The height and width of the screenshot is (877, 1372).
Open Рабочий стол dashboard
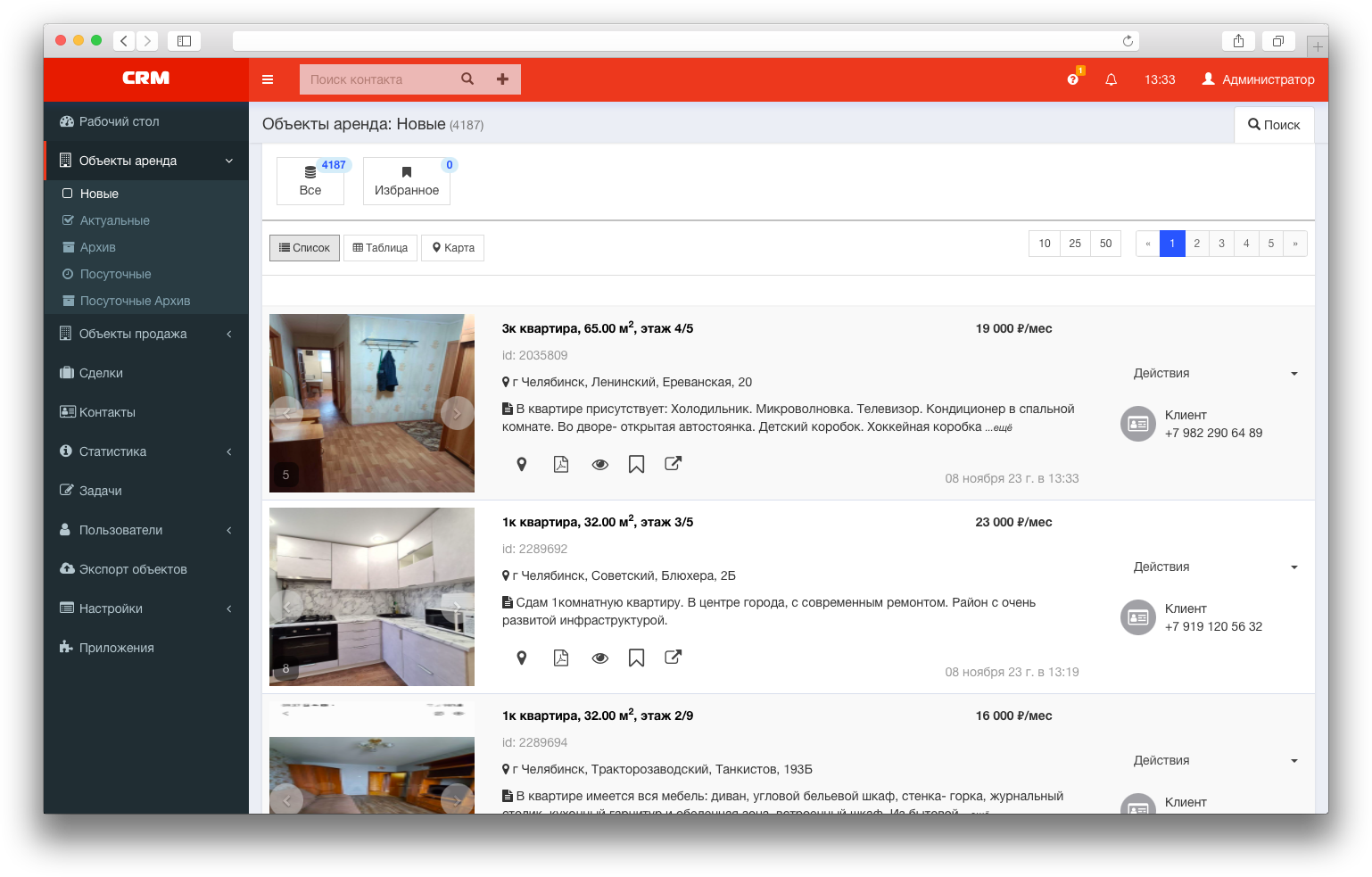click(x=146, y=121)
